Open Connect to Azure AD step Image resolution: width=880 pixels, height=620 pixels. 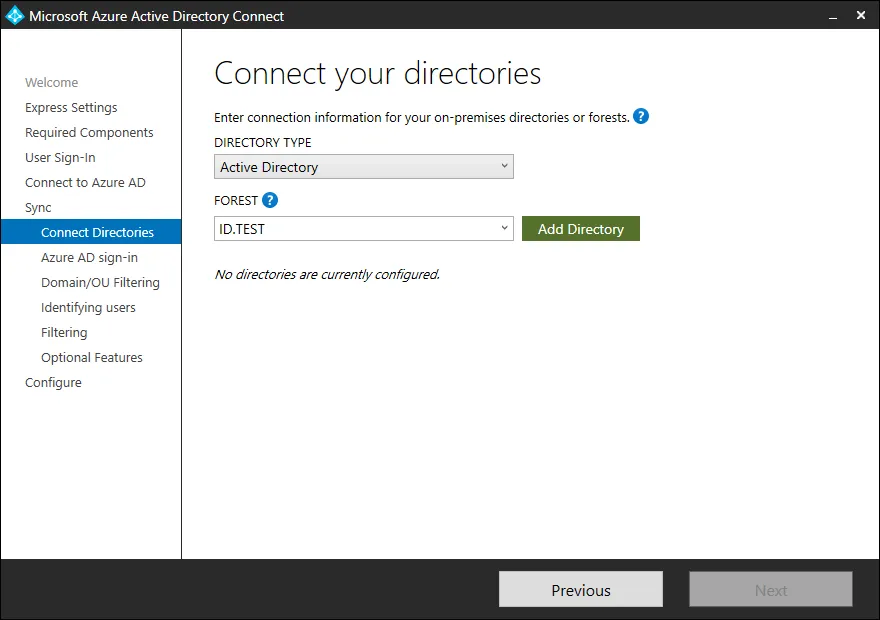(x=85, y=183)
